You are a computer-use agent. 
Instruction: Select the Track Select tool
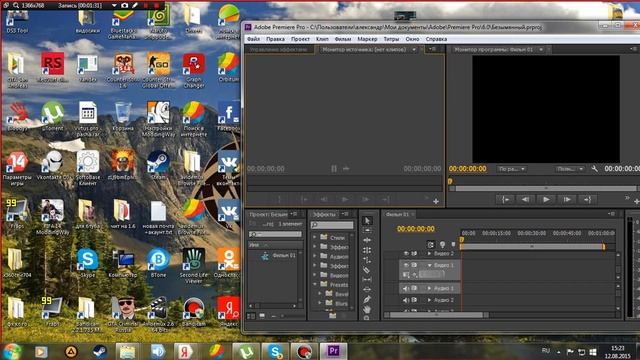pyautogui.click(x=367, y=231)
